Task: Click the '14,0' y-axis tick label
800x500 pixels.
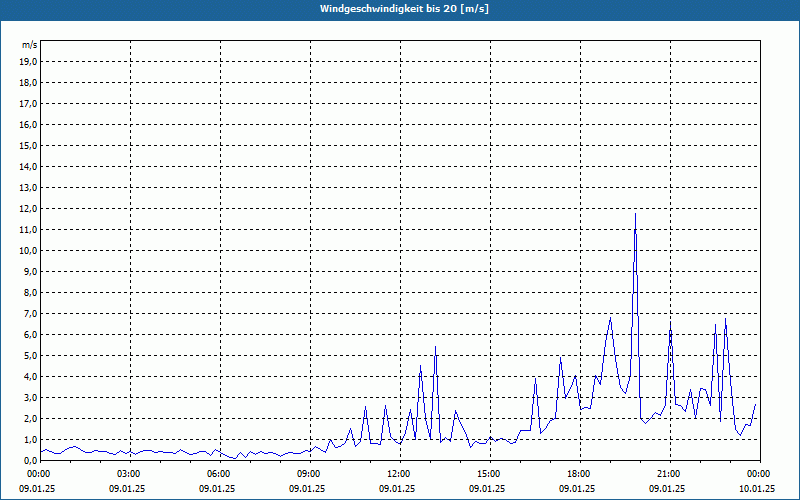Action: (28, 166)
